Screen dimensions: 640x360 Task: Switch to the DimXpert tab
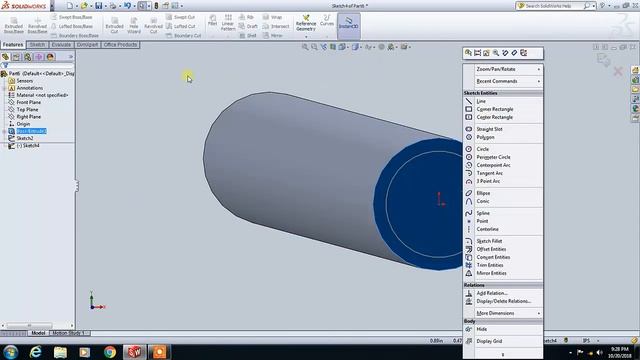[87, 45]
